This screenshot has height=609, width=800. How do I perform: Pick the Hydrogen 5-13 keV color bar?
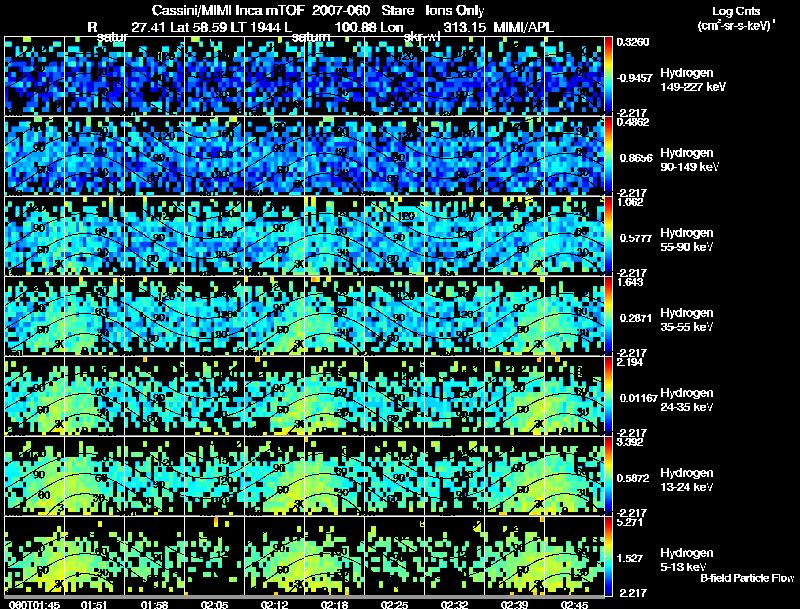(x=608, y=556)
